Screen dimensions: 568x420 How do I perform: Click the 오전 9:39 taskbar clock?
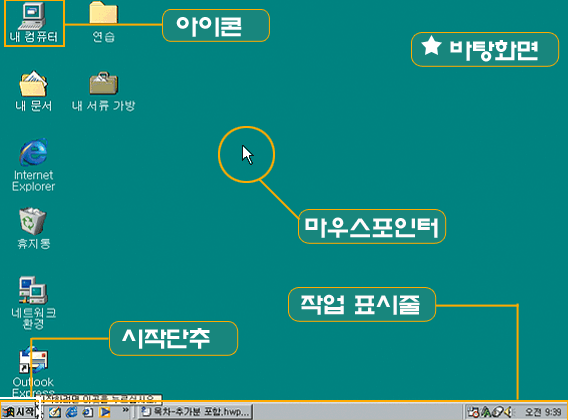543,412
